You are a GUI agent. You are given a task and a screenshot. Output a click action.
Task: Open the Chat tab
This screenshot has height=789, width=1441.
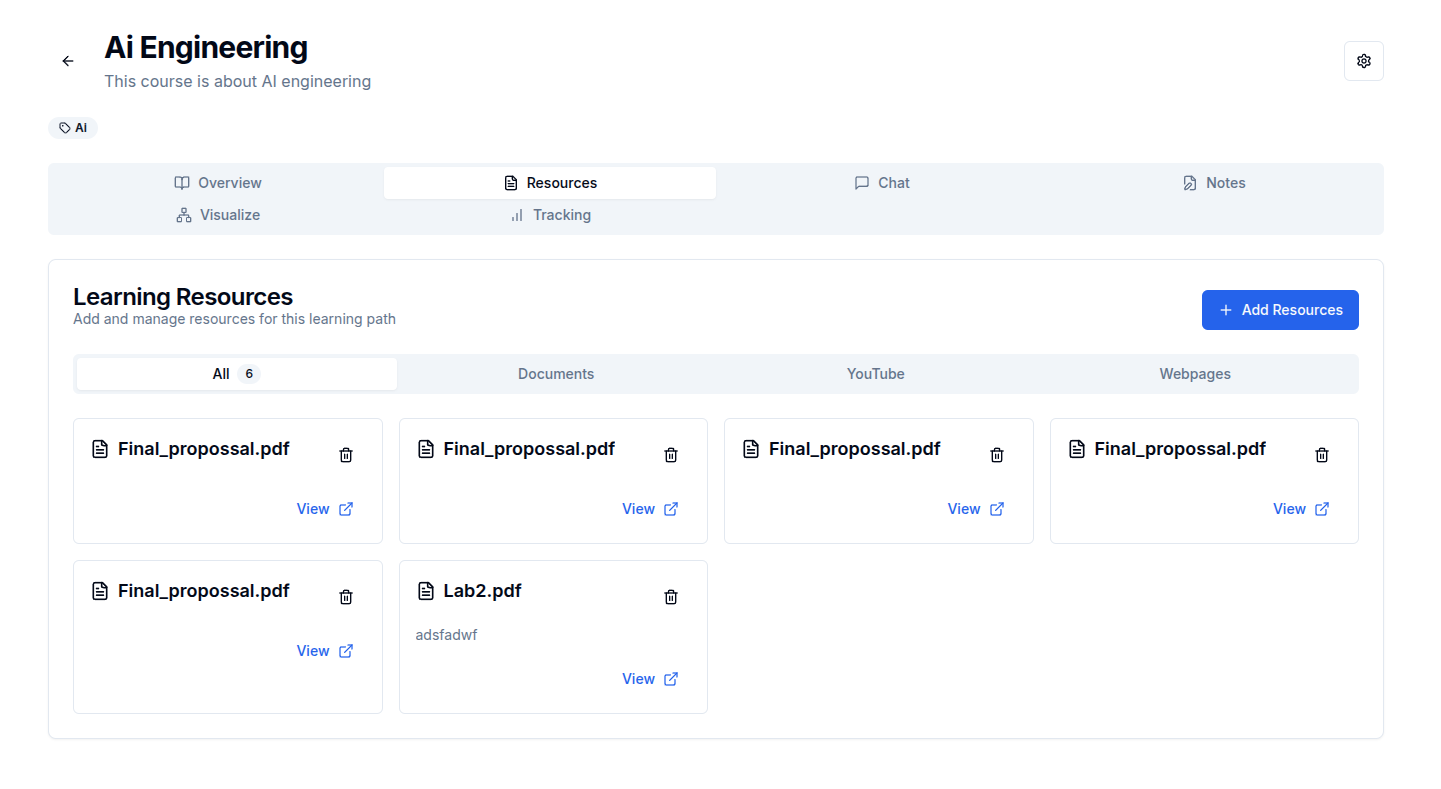[x=882, y=183]
